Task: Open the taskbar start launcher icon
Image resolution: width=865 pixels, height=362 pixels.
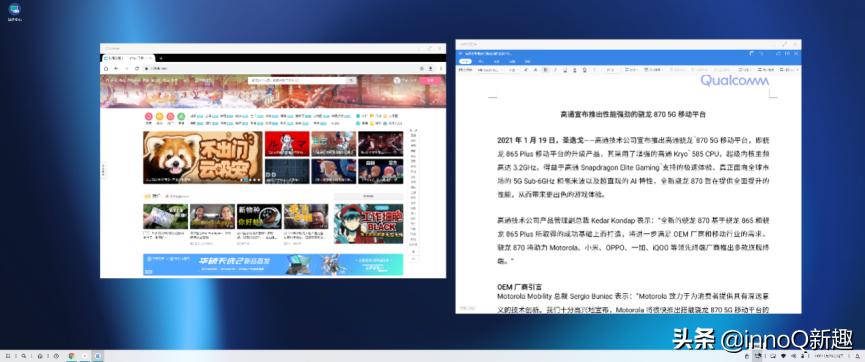Action: click(8, 356)
